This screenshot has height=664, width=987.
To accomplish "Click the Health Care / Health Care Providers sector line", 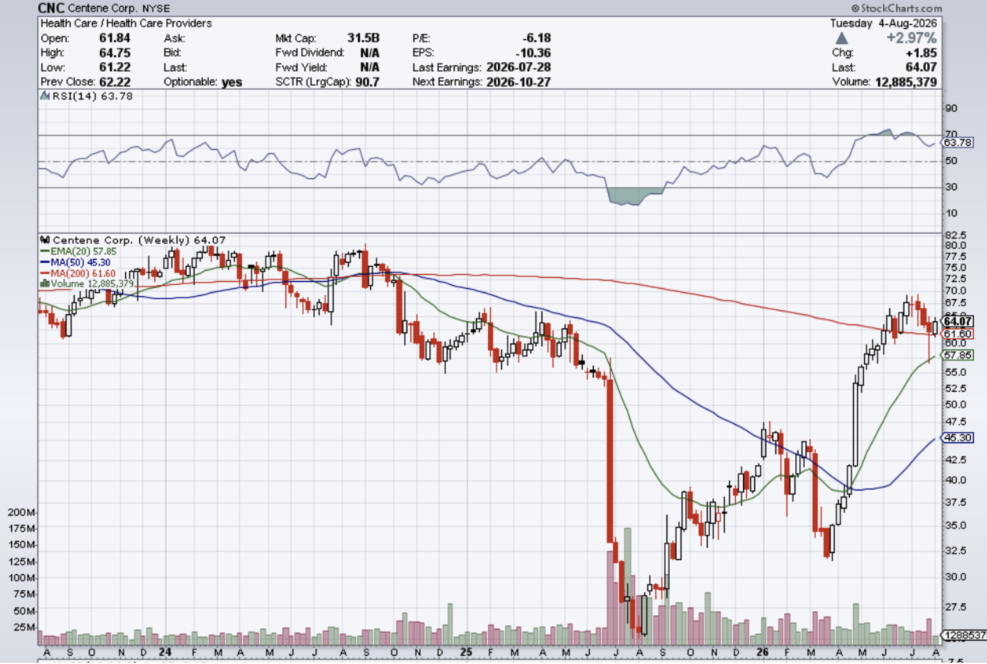I will tap(126, 23).
